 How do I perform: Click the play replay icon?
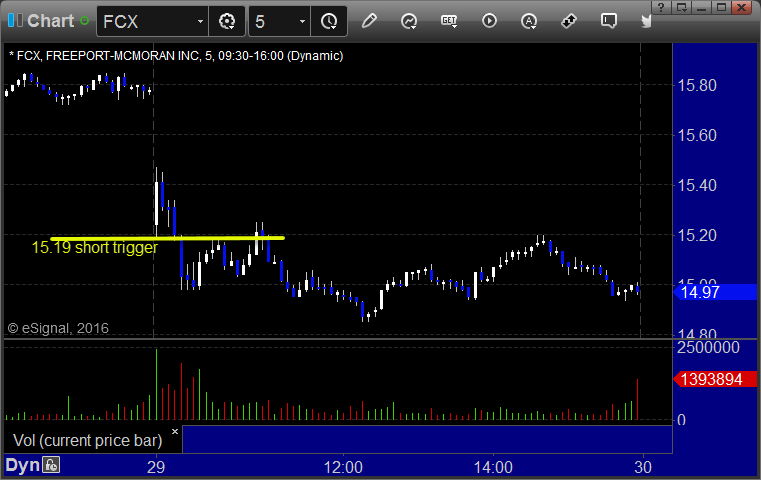point(489,21)
